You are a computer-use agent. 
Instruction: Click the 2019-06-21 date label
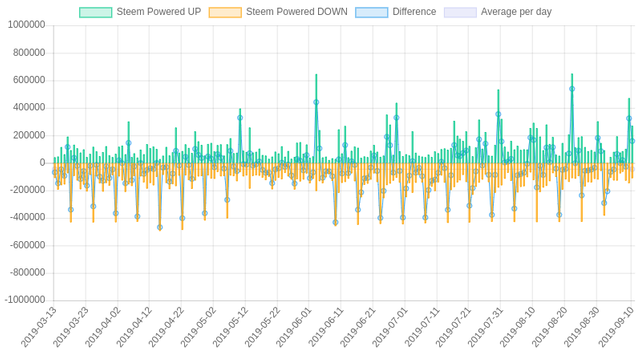point(358,327)
